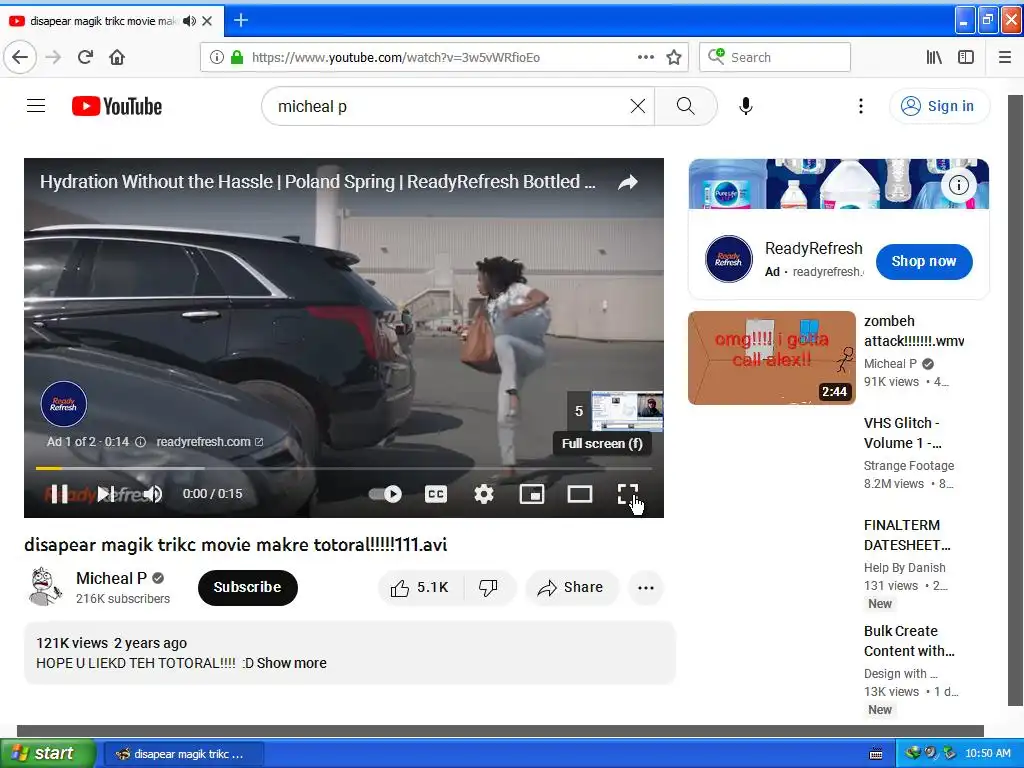Image resolution: width=1024 pixels, height=768 pixels.
Task: Open page actions three-dot menu in address bar
Action: (x=645, y=57)
